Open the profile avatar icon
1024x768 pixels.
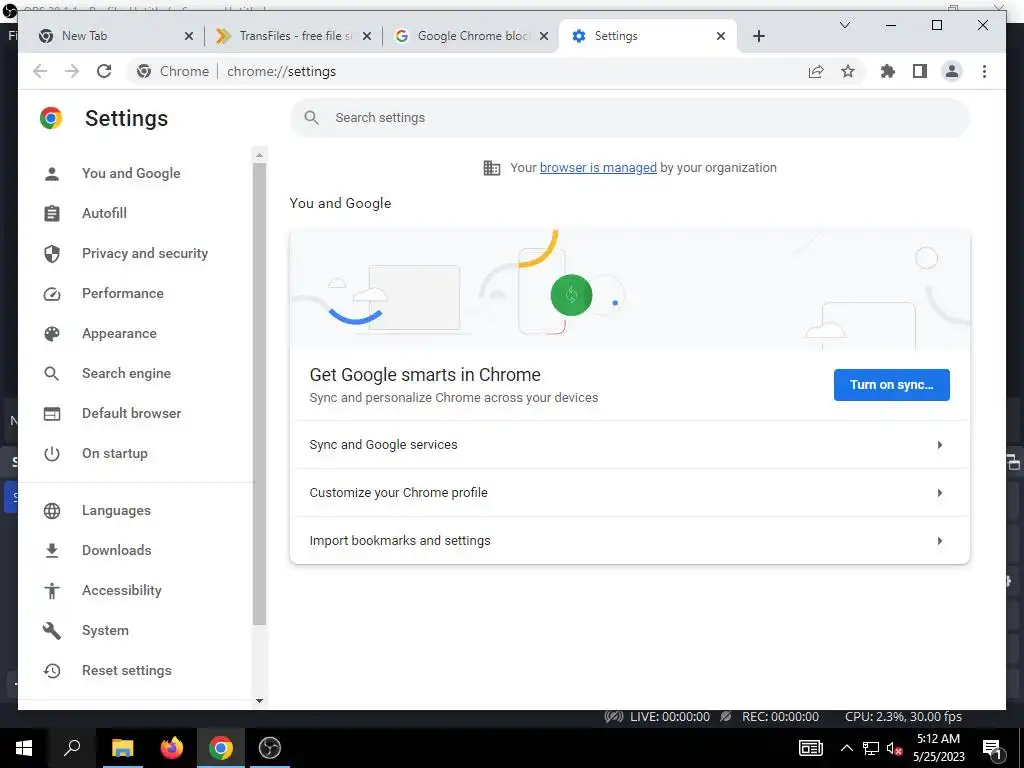point(952,71)
